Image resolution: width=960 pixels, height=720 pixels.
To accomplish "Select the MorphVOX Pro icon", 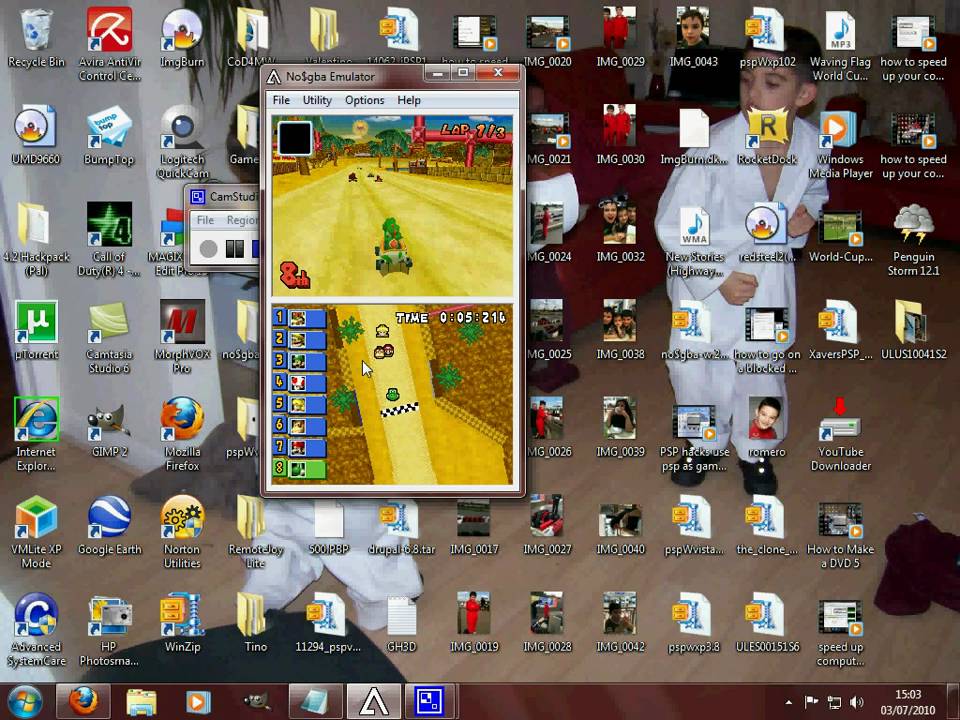I will [x=182, y=337].
